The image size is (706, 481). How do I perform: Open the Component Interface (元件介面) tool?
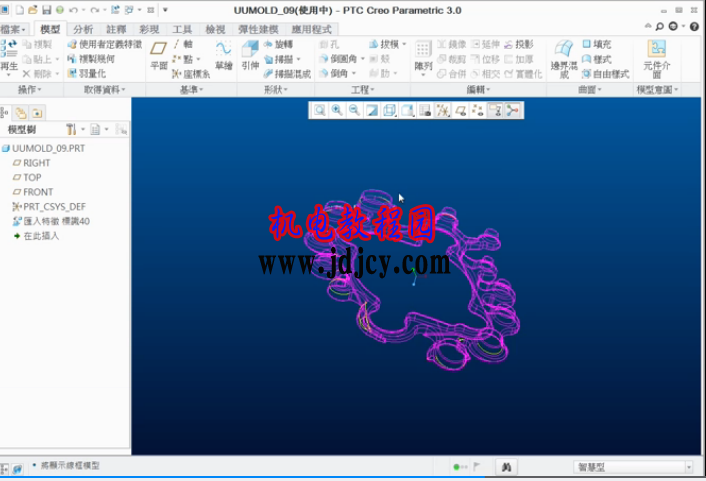656,59
